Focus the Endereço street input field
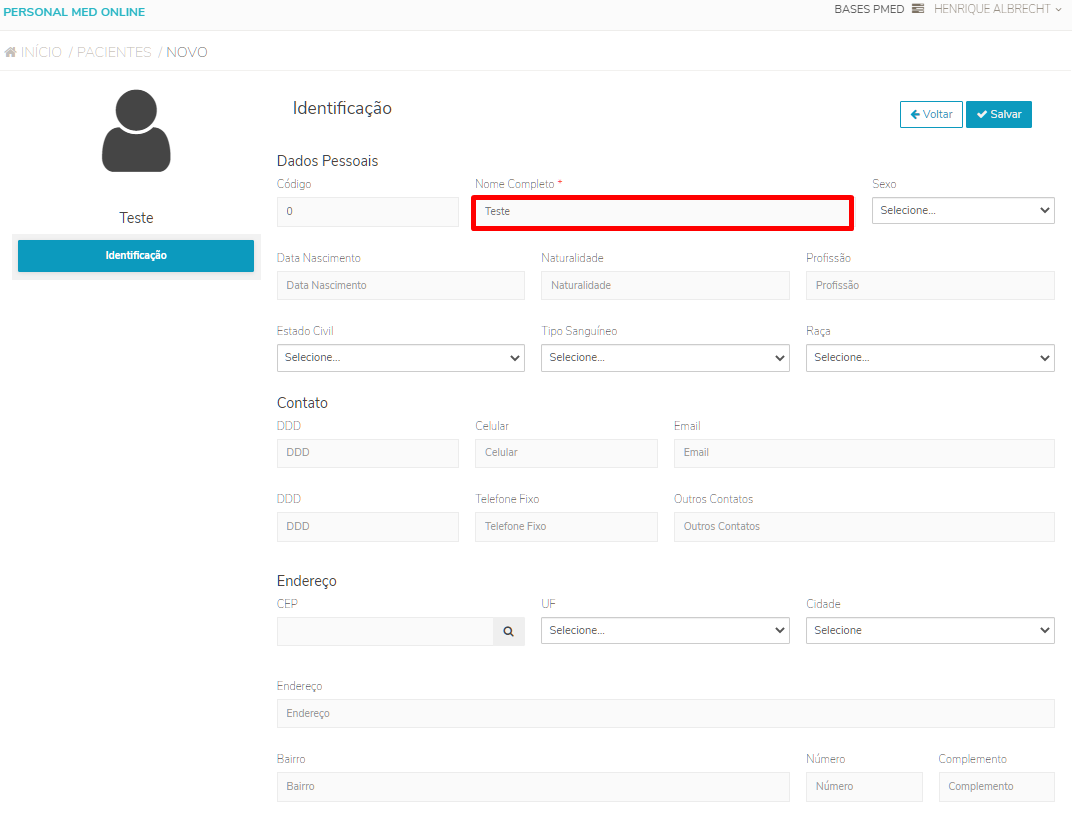 665,714
